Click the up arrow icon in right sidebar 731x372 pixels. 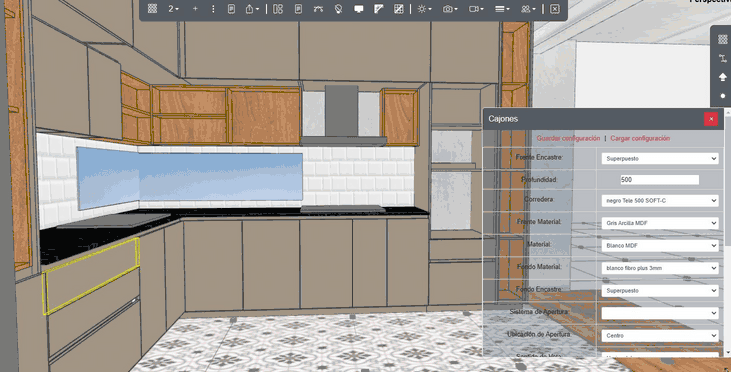coord(723,76)
